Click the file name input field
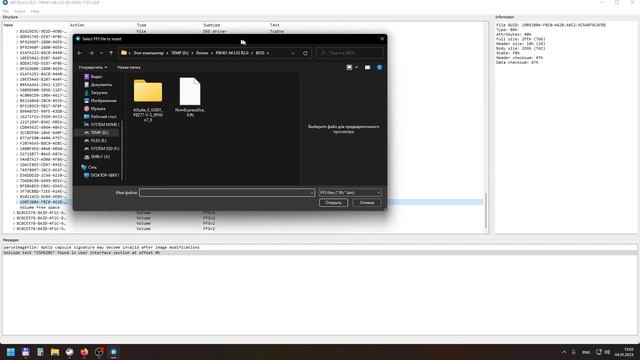This screenshot has height=360, width=640. pyautogui.click(x=227, y=193)
